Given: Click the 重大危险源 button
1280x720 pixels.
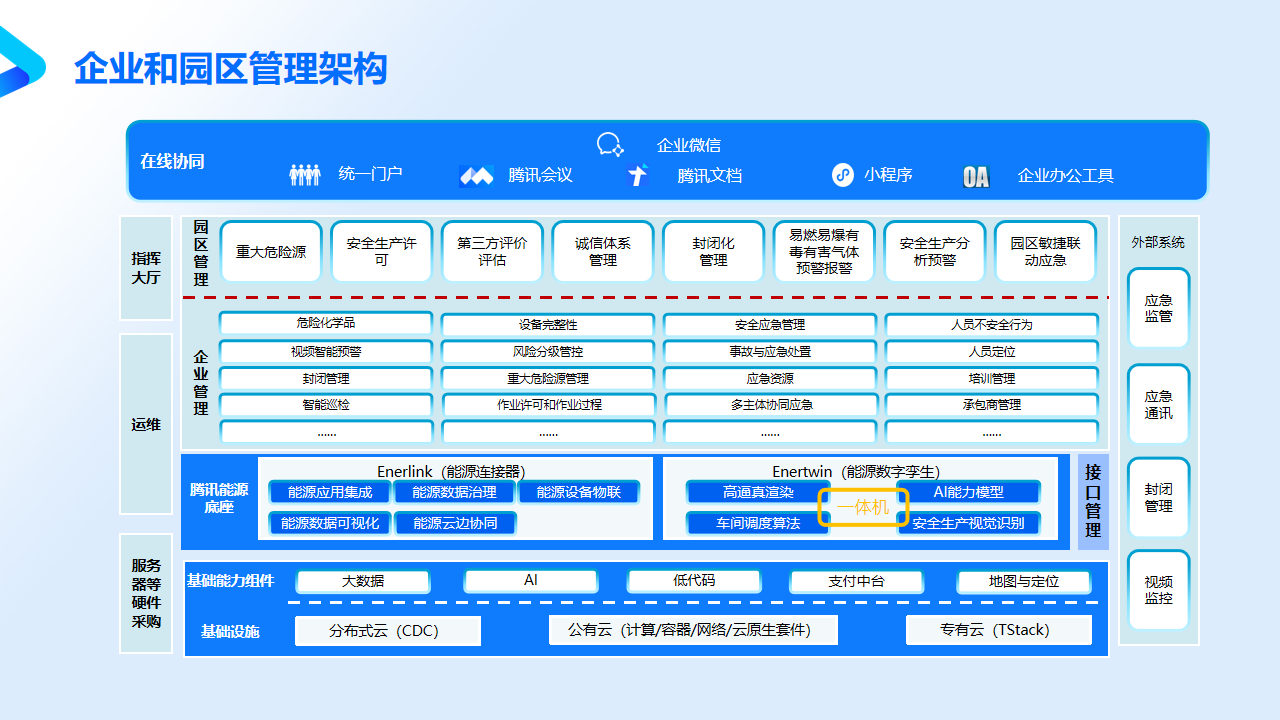Looking at the screenshot, I should 271,251.
